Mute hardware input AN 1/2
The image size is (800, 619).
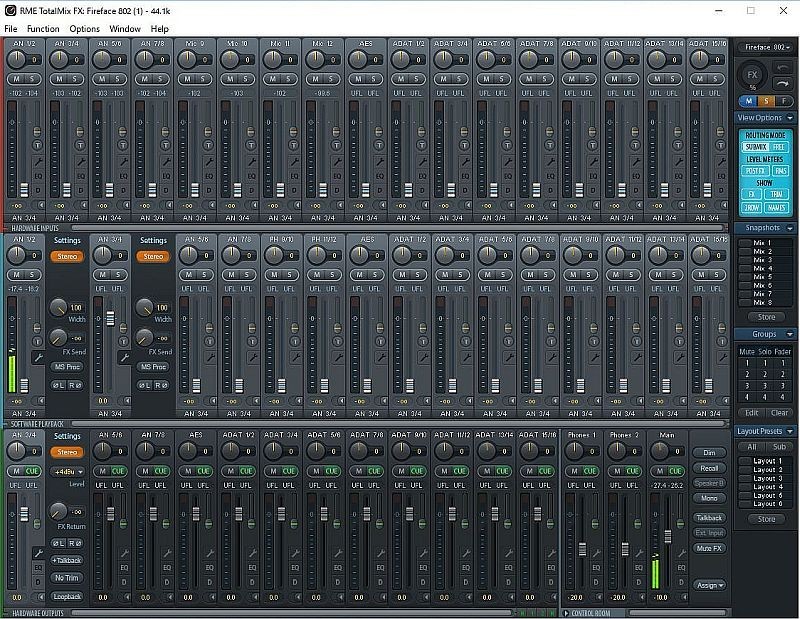pyautogui.click(x=17, y=79)
